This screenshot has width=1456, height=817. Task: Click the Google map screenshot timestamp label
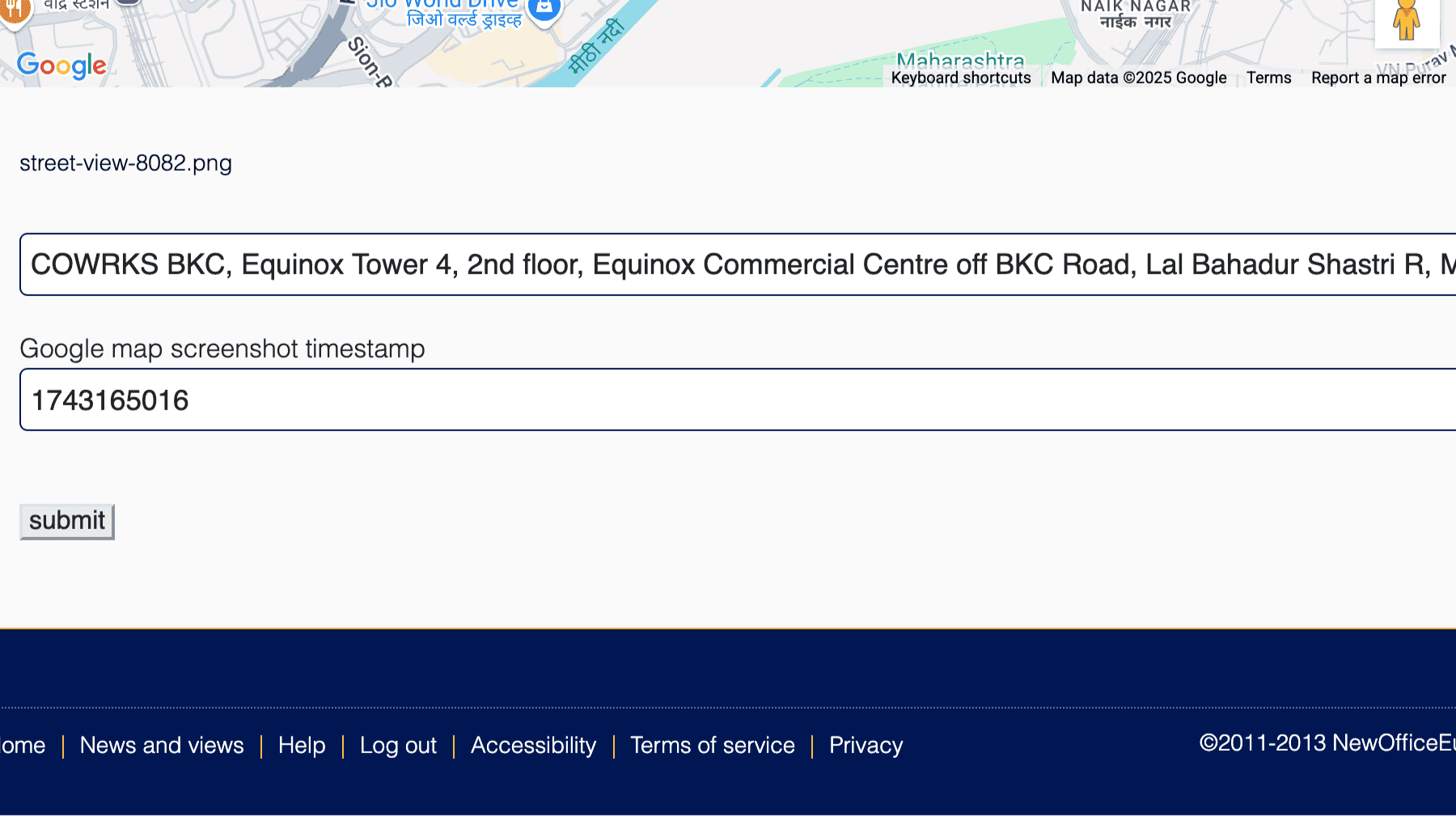coord(222,349)
